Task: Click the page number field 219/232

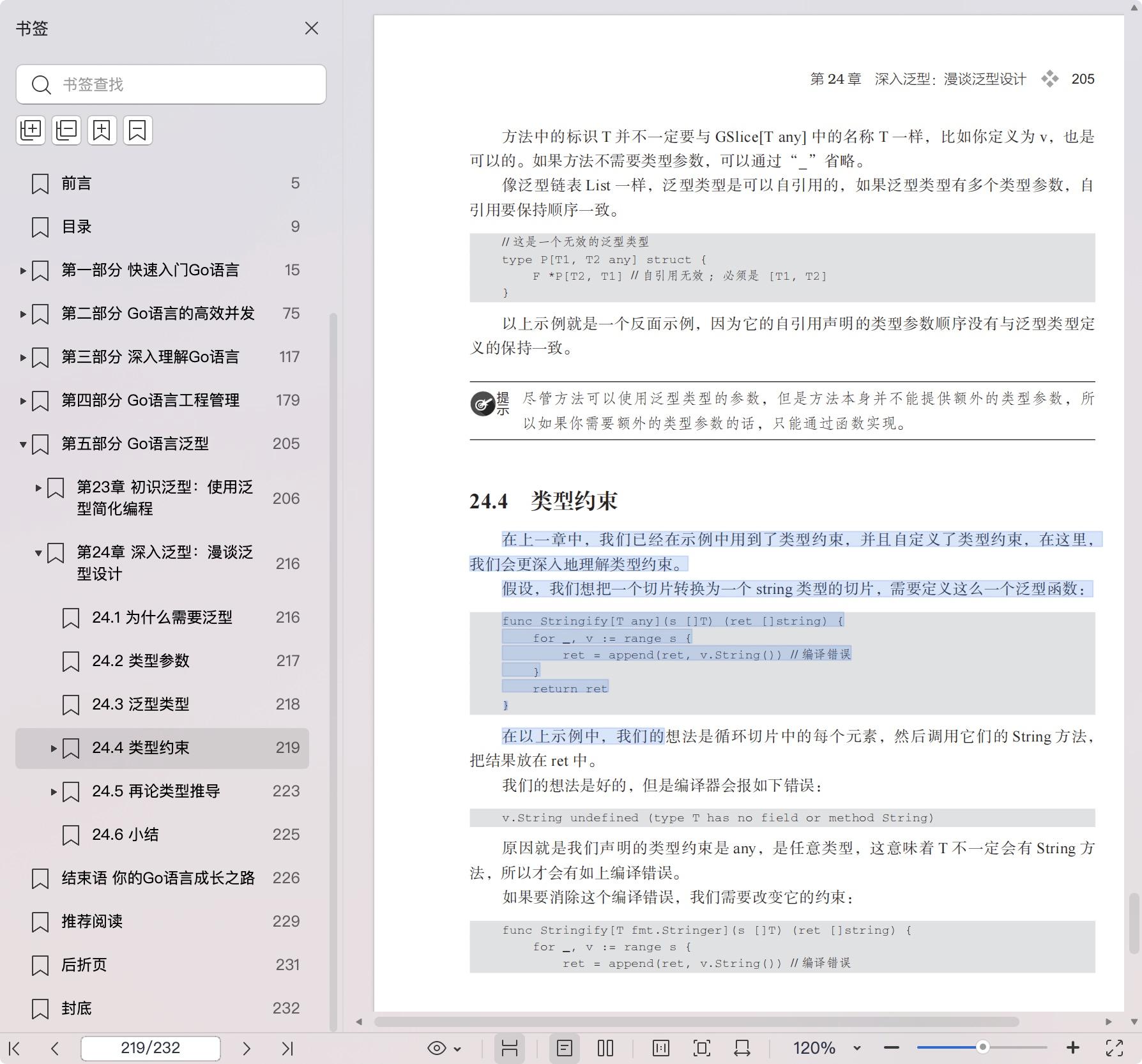Action: (x=151, y=1048)
